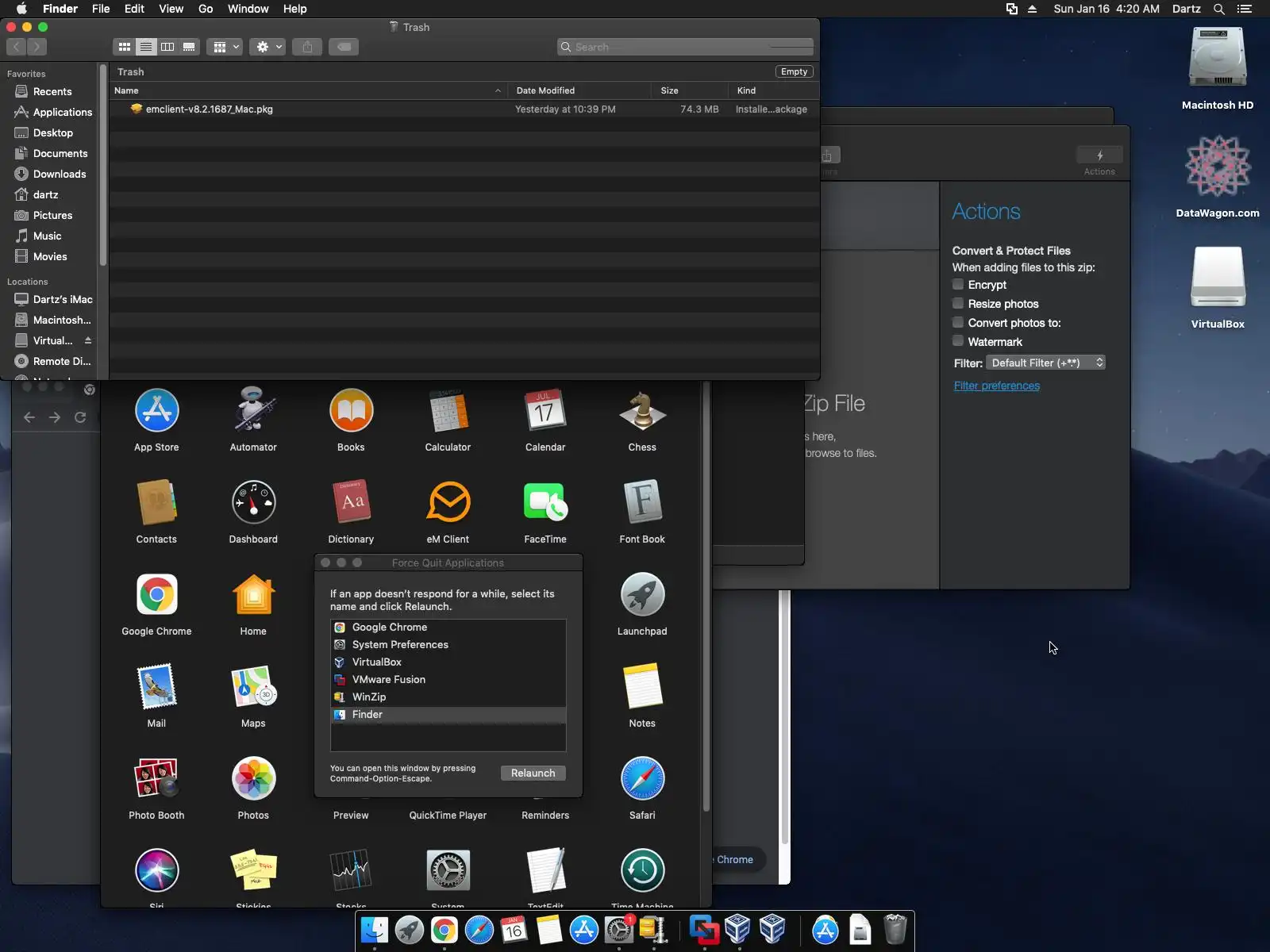The width and height of the screenshot is (1270, 952).
Task: Launch eM Client from the Applications window
Action: pos(448,503)
